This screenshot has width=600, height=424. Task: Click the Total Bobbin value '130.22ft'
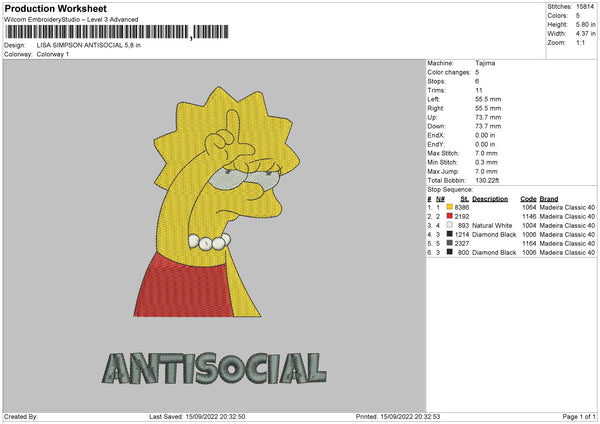(487, 181)
